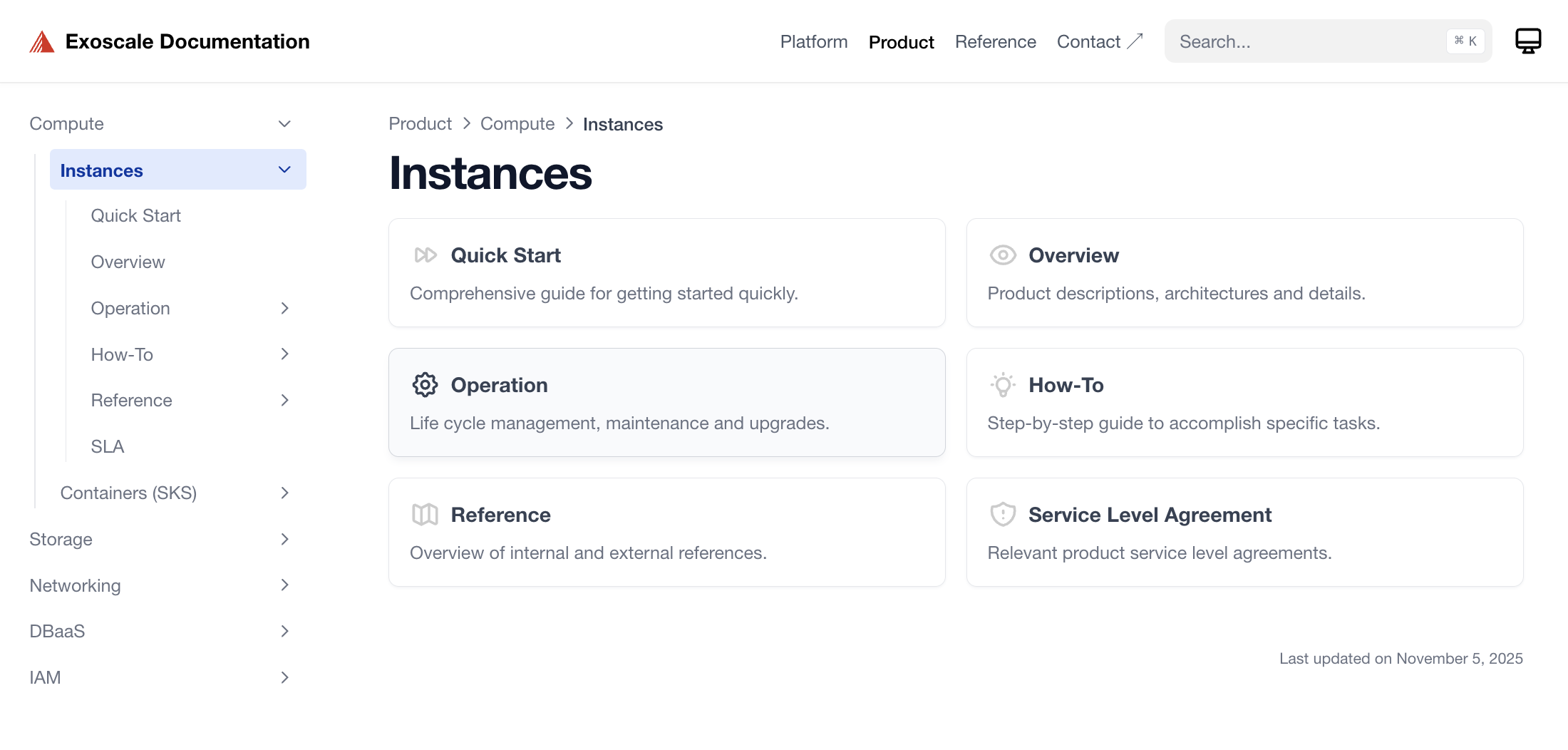Toggle the theme switcher monitor icon
The image size is (1568, 750).
[1527, 41]
